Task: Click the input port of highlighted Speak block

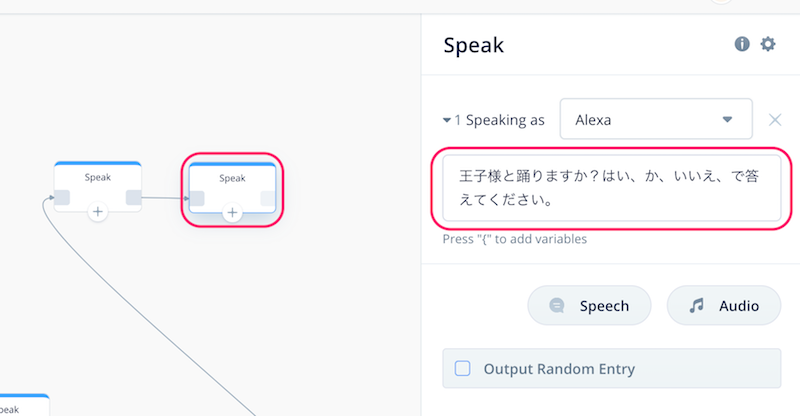Action: 197,198
